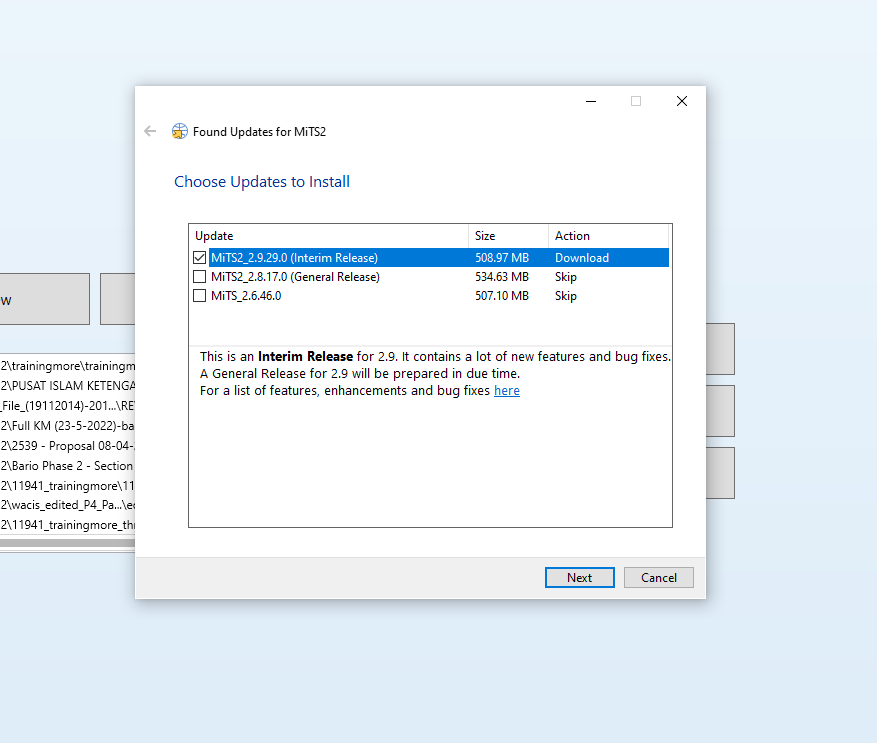The image size is (877, 743).
Task: Click background list horizontal scrollbar
Action: (67, 543)
